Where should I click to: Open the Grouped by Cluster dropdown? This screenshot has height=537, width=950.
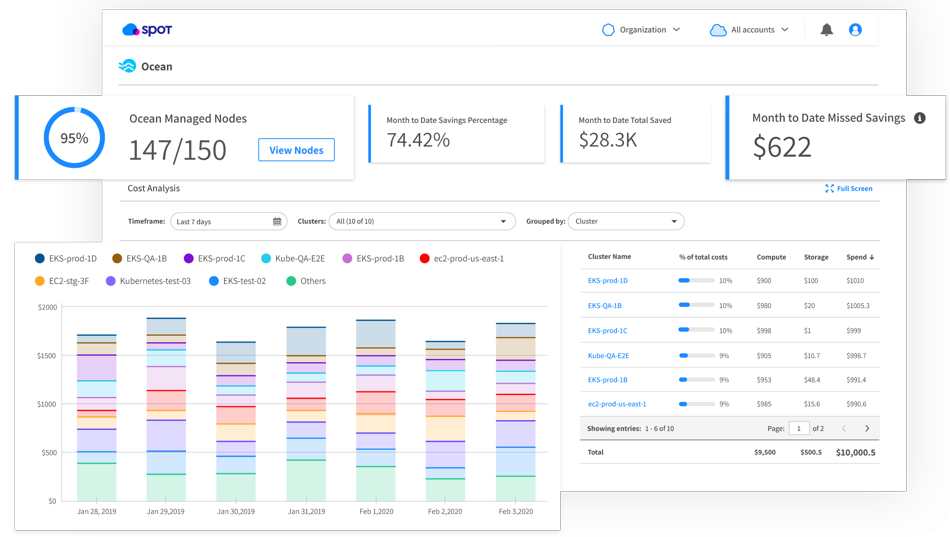tap(626, 221)
